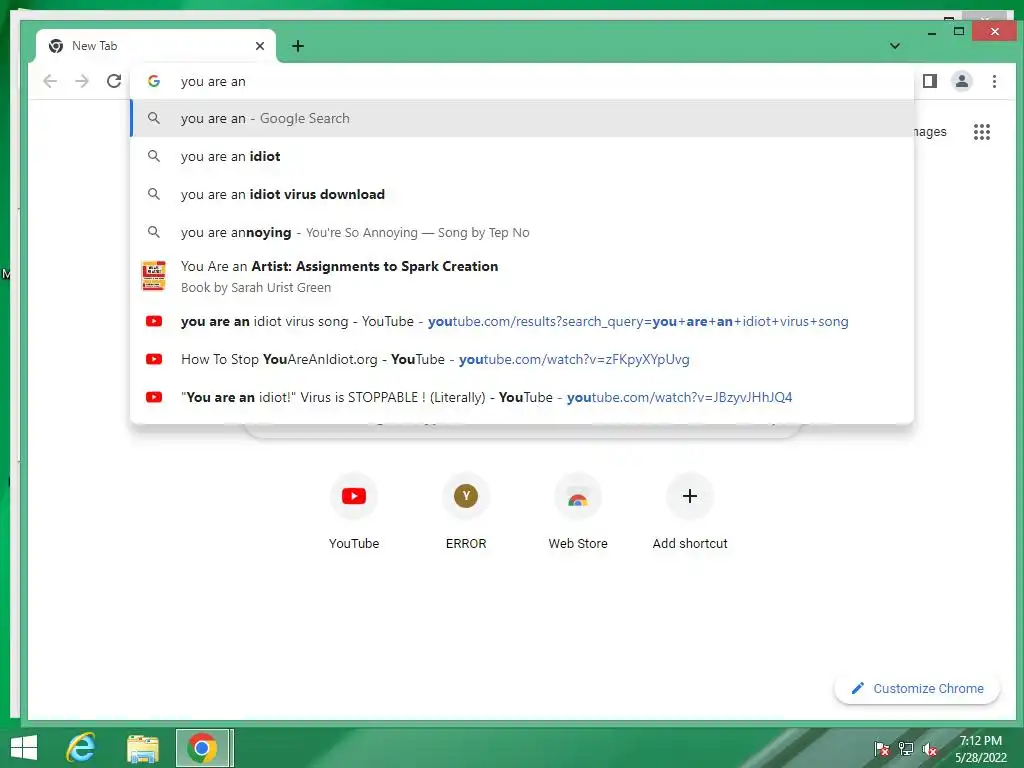Image resolution: width=1024 pixels, height=768 pixels.
Task: Click the book cover thumbnail for You Are an Artist
Action: coord(154,276)
